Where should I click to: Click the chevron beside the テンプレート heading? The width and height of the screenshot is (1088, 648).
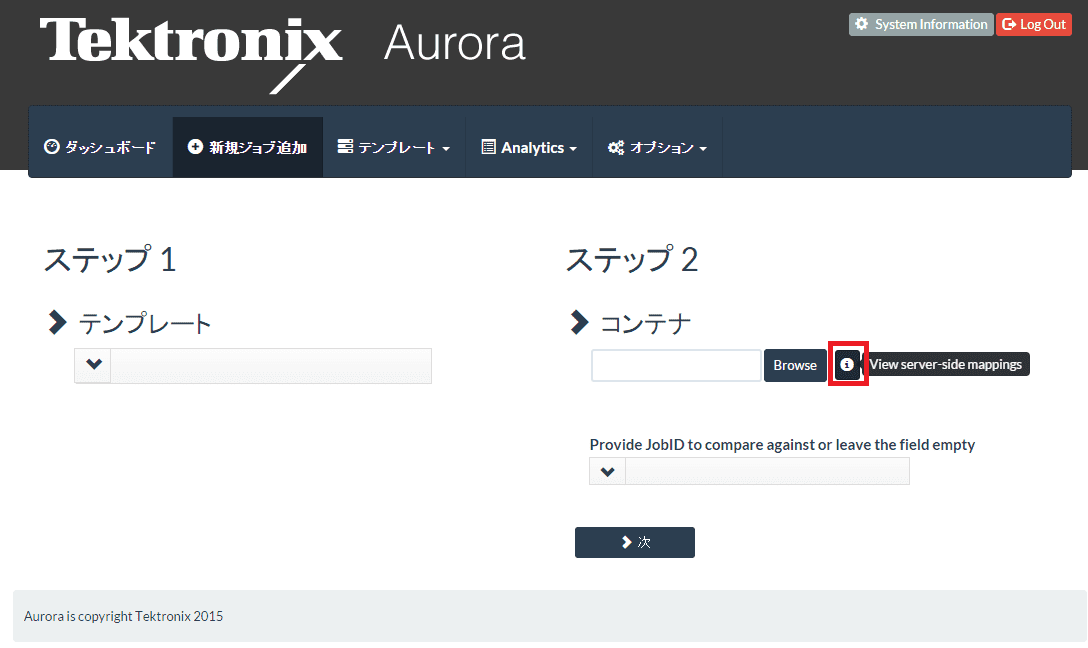point(57,323)
